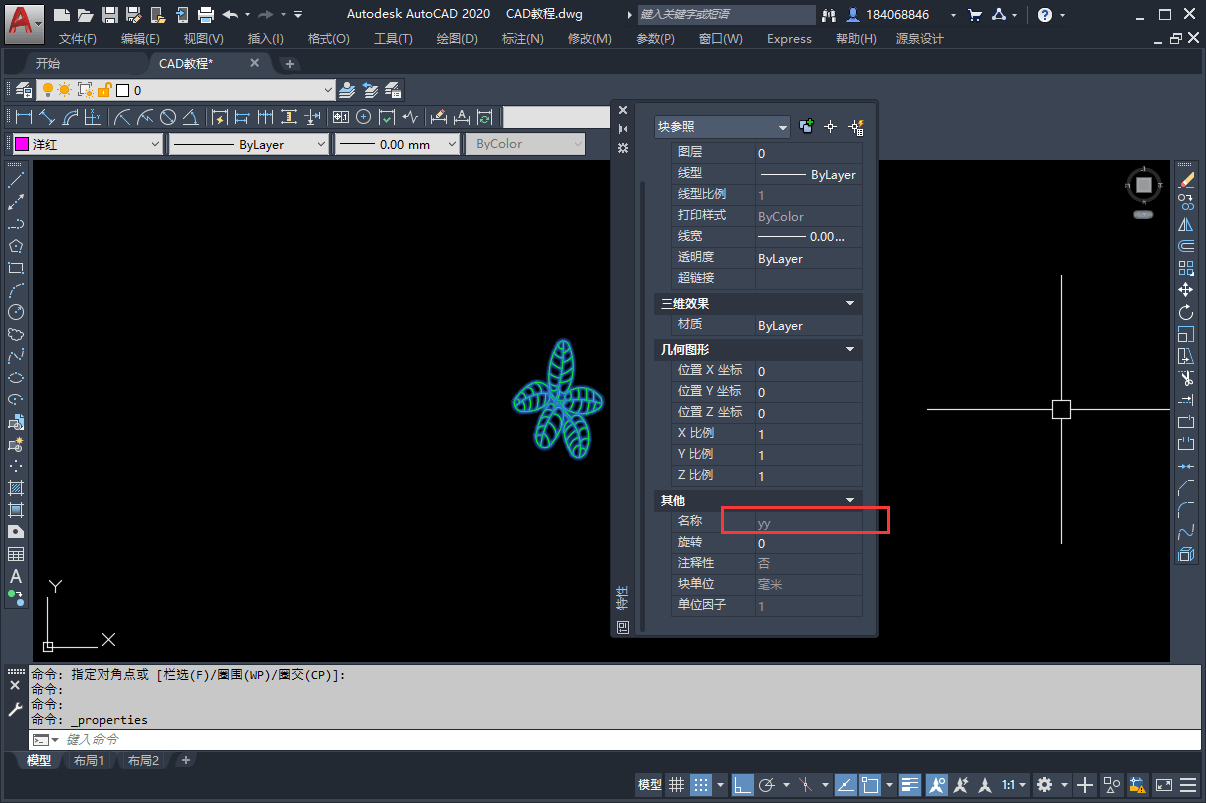Toggle the drawing grid display
Image resolution: width=1206 pixels, height=803 pixels.
pyautogui.click(x=676, y=785)
